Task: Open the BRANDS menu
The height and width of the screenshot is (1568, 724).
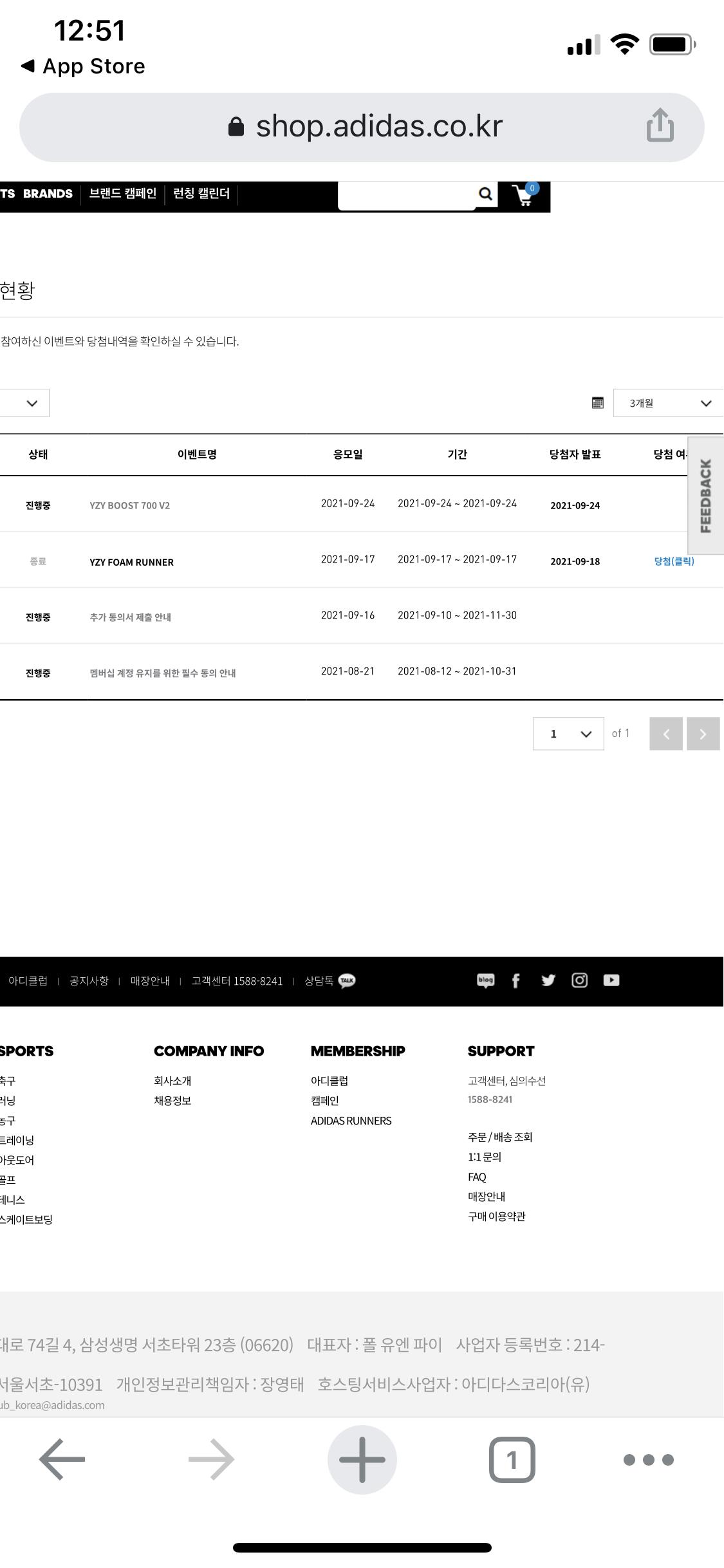Action: pyautogui.click(x=48, y=194)
